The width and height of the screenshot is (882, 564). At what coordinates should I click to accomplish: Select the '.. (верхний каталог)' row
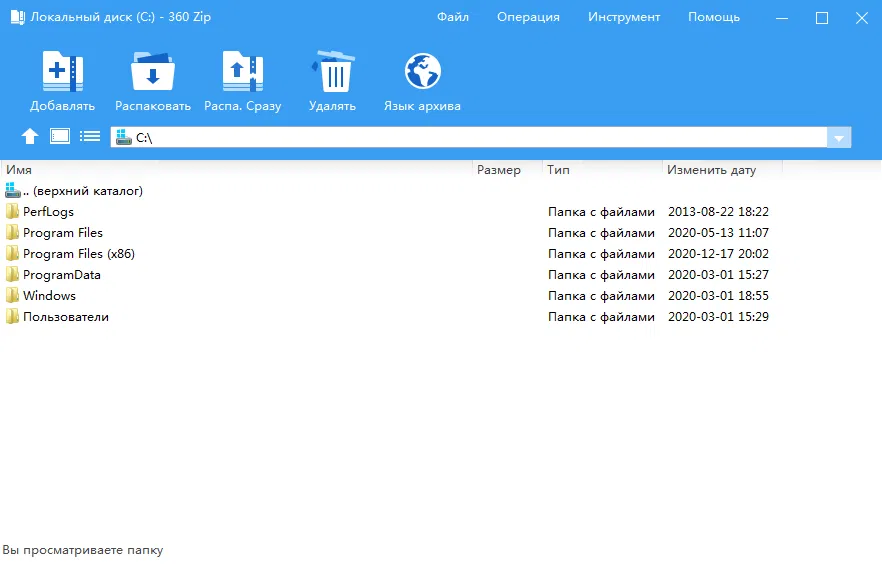[394, 191]
